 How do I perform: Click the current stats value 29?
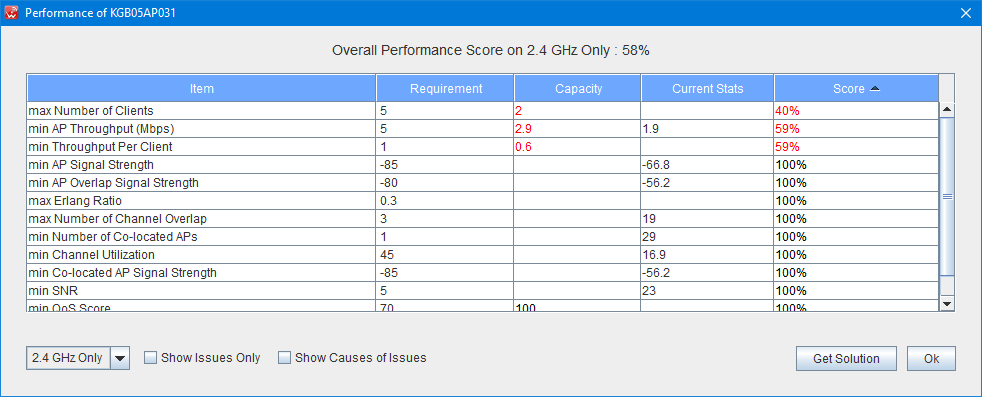649,237
